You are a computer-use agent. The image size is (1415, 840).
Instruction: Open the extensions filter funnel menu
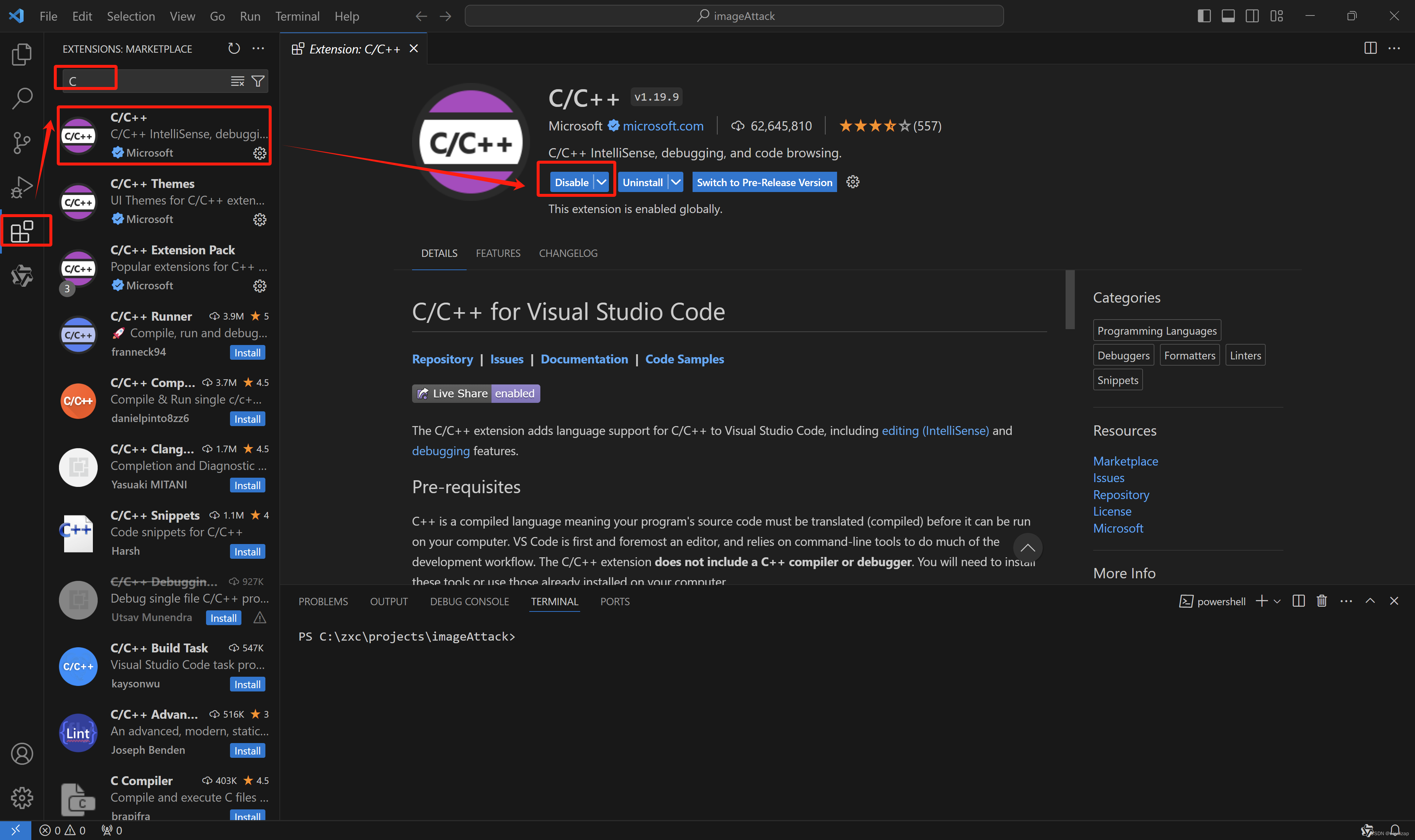258,81
